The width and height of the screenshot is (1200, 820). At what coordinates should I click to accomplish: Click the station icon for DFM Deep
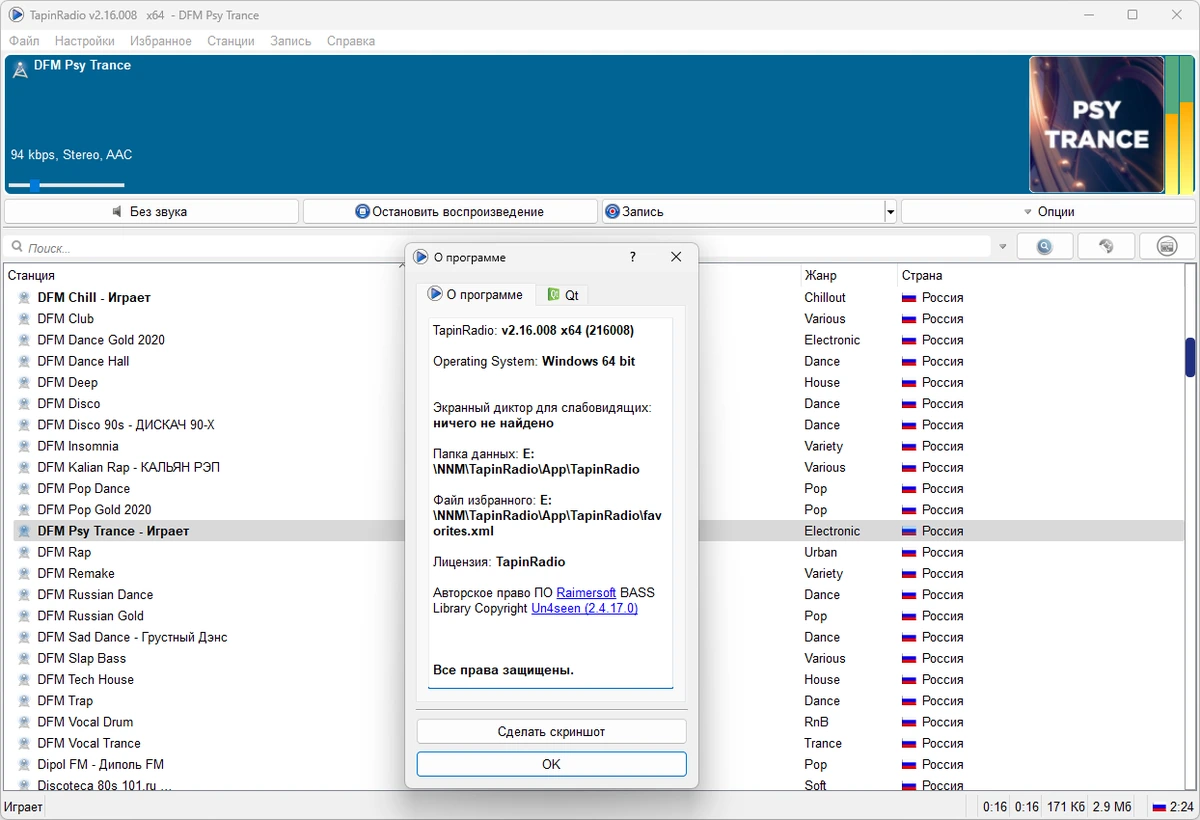click(25, 383)
